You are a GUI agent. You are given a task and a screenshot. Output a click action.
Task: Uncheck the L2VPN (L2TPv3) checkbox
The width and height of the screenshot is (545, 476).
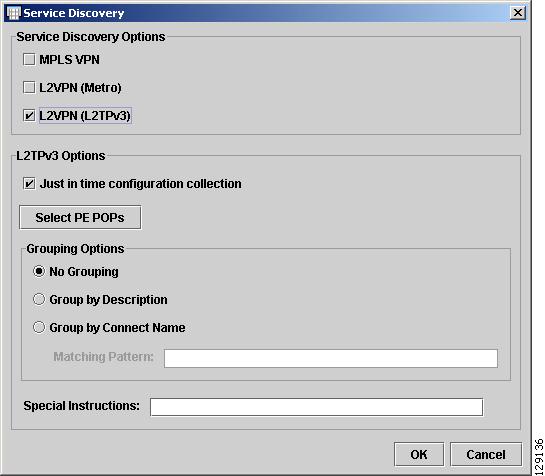pyautogui.click(x=29, y=115)
